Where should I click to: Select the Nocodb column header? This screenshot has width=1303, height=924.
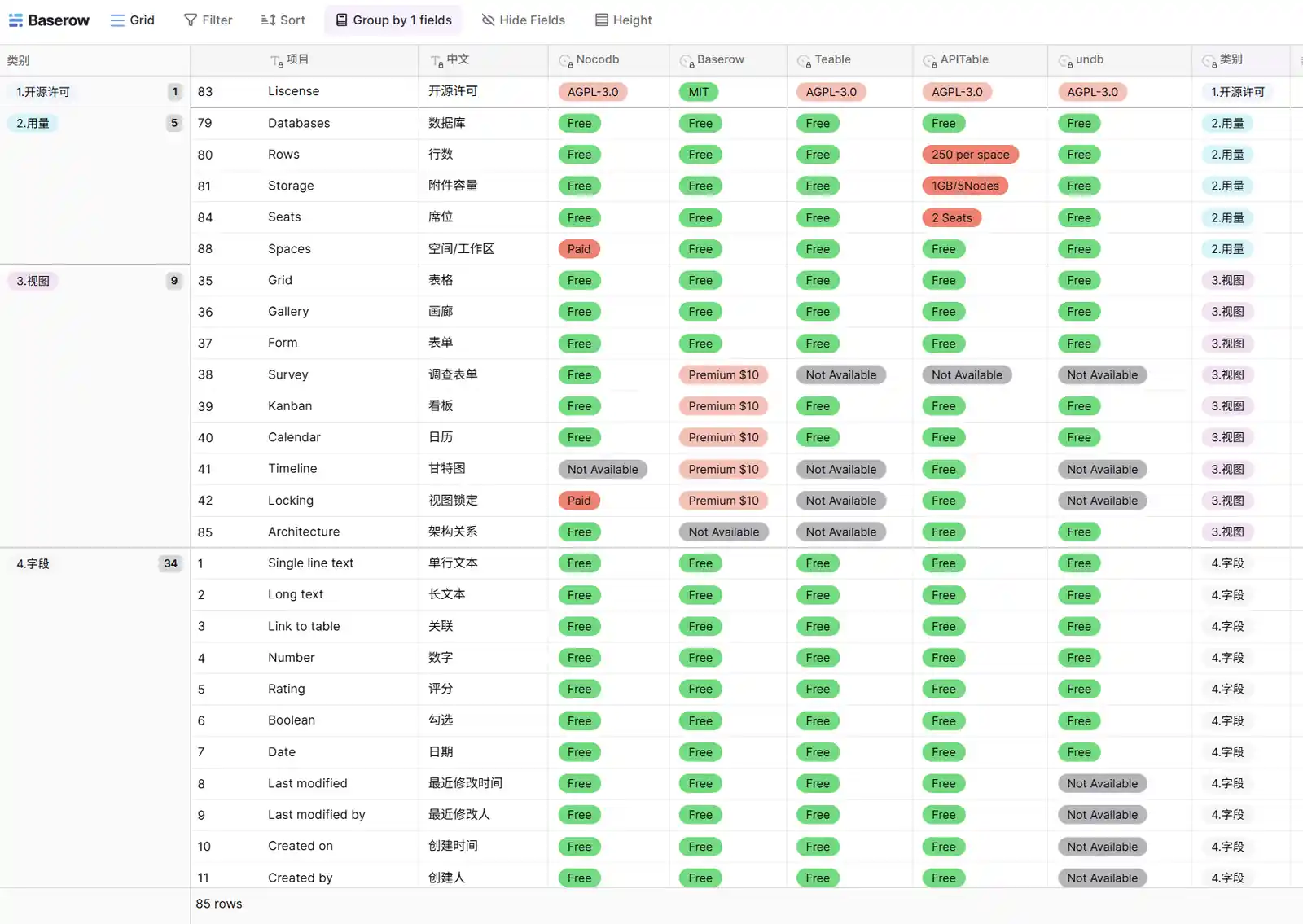608,60
